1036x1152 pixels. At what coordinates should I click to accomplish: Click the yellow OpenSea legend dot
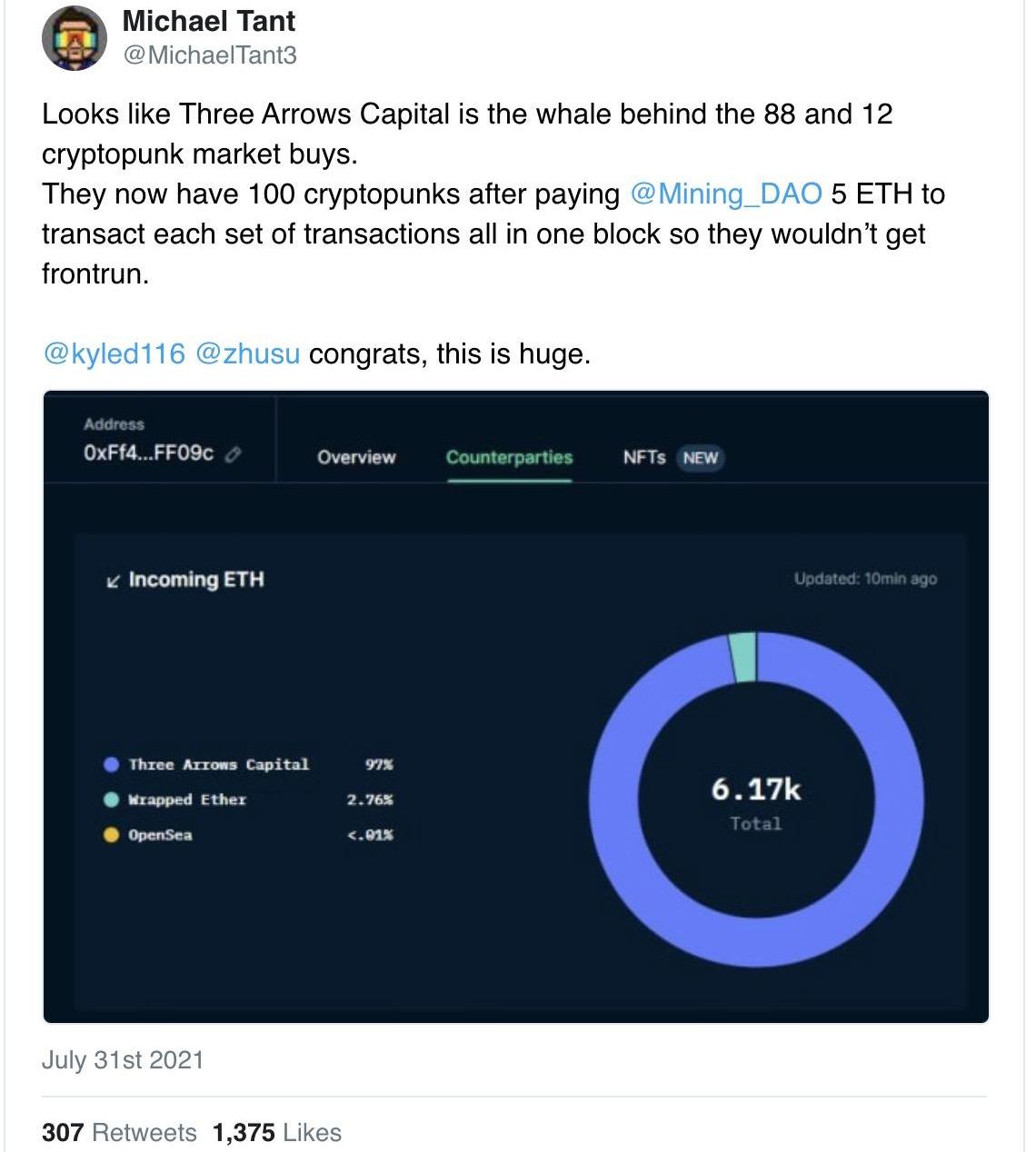[x=112, y=836]
